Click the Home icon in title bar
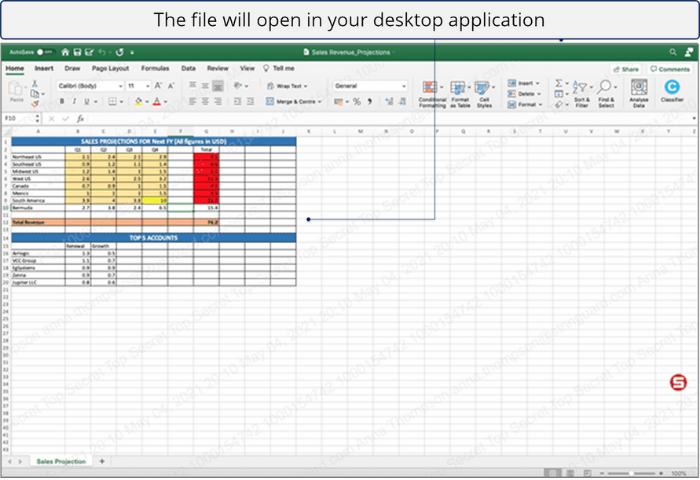 click(66, 52)
